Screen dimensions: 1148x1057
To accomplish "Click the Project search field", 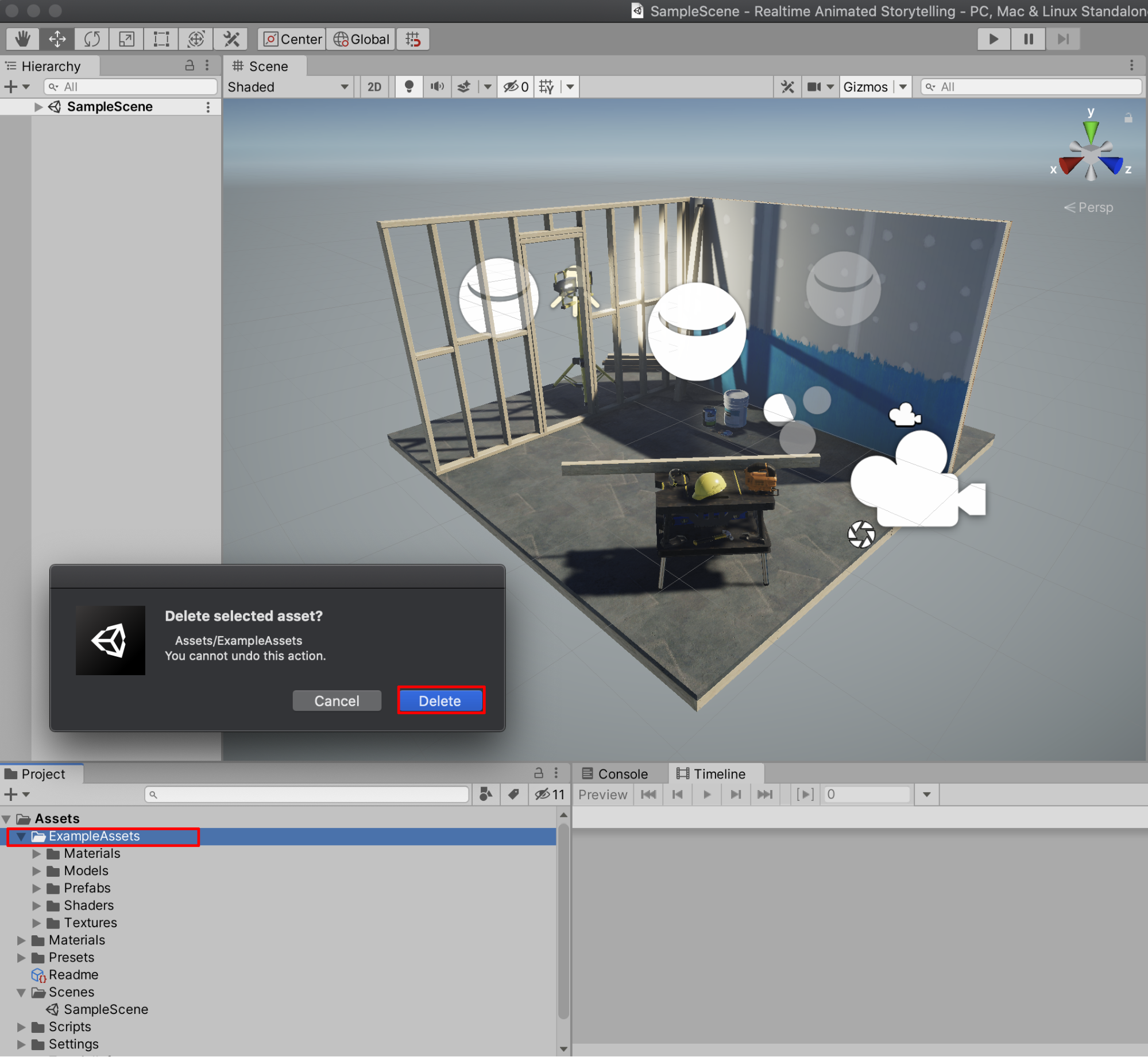I will tap(307, 795).
